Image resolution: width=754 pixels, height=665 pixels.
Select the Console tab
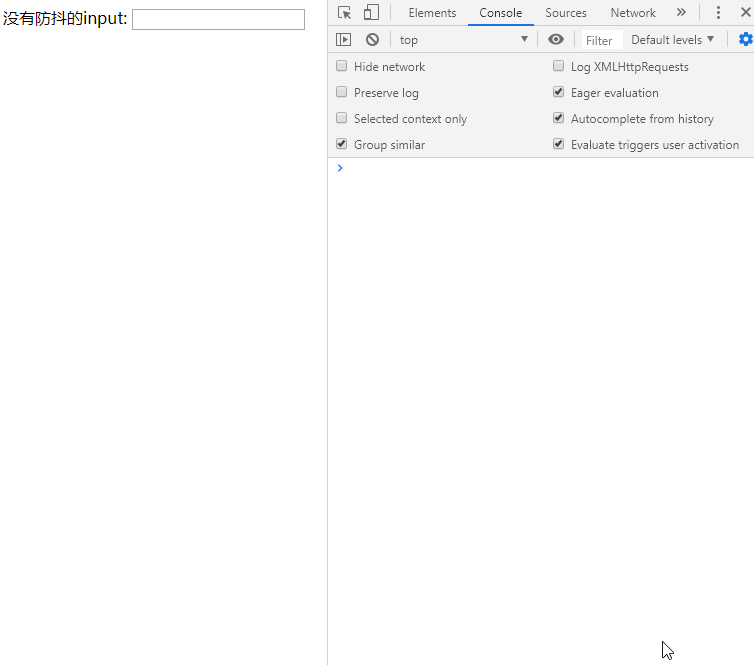[x=501, y=13]
